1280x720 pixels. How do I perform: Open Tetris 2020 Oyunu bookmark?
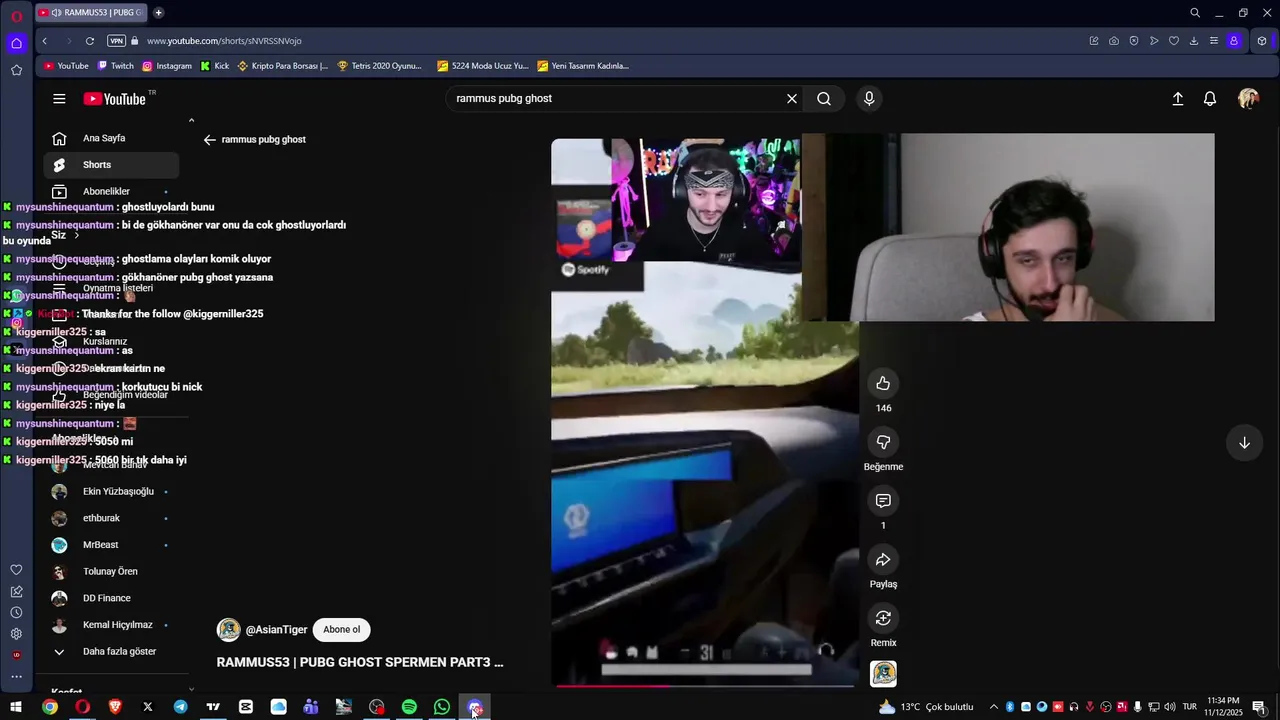[380, 66]
